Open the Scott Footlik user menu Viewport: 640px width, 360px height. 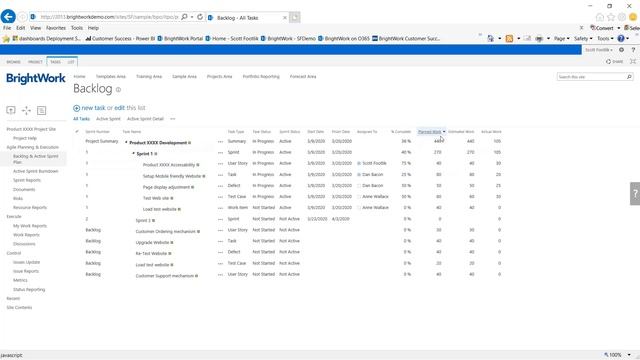pyautogui.click(x=599, y=50)
